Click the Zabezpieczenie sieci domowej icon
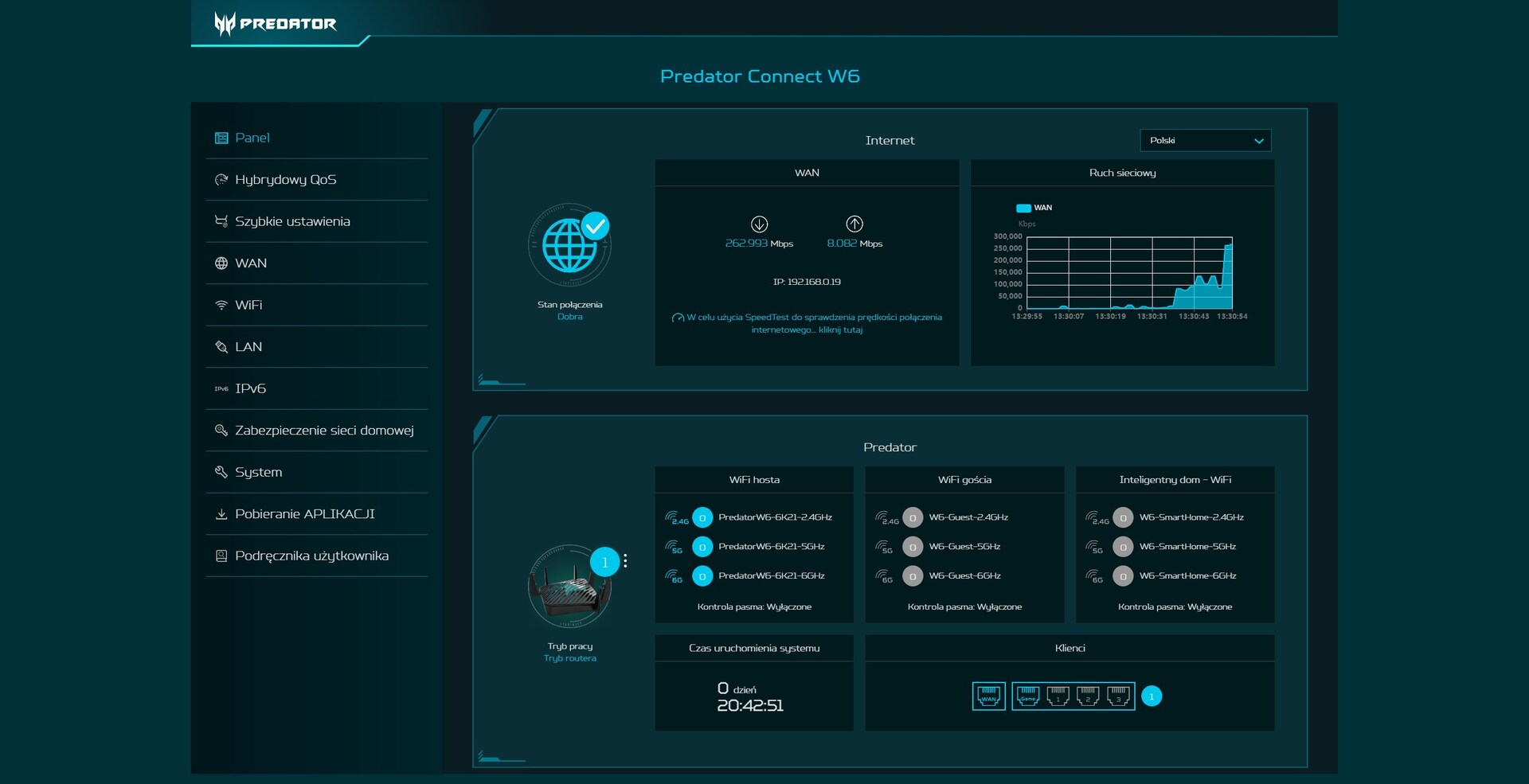 click(x=221, y=431)
